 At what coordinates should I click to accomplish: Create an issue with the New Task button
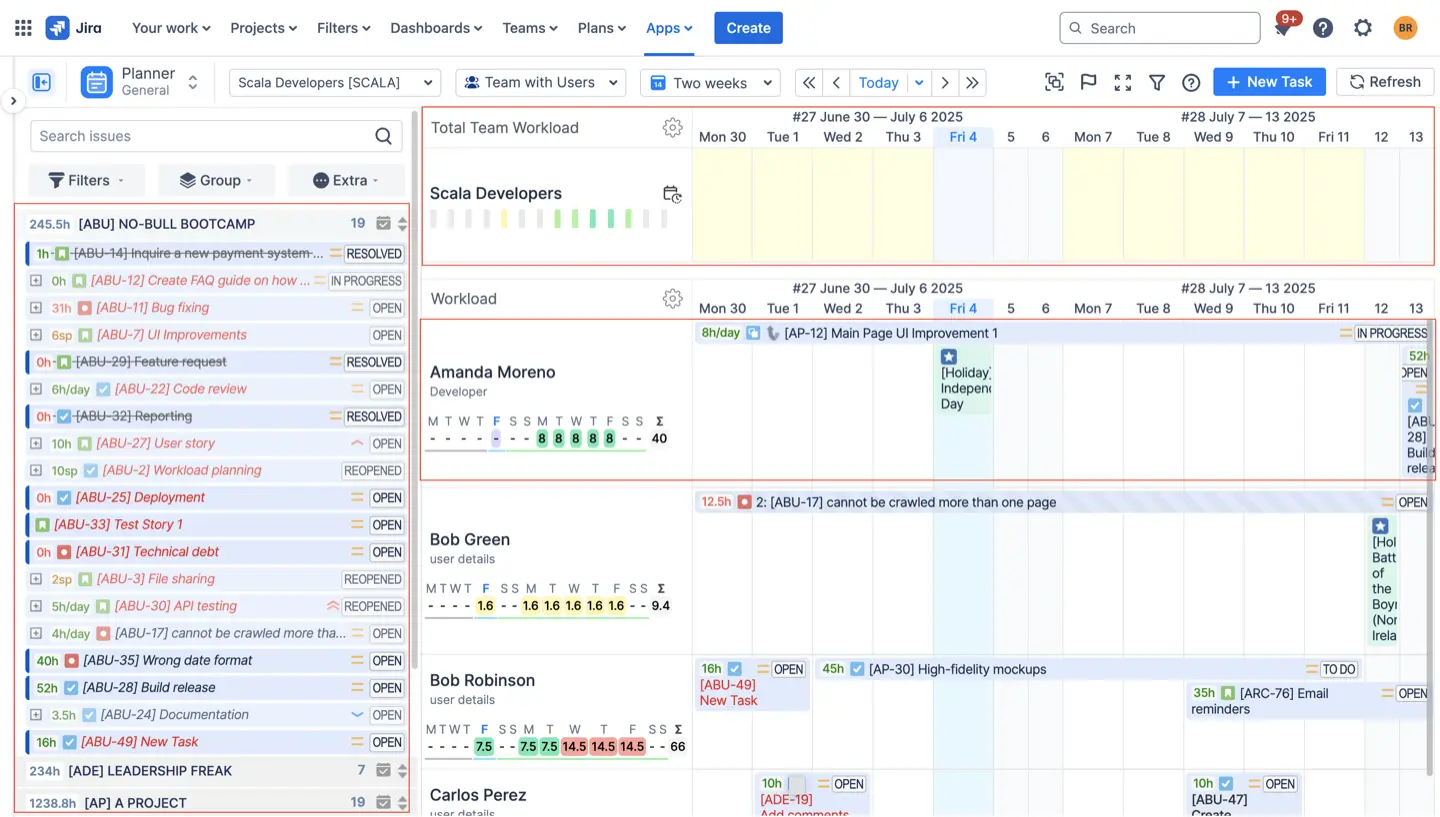[x=1269, y=82]
